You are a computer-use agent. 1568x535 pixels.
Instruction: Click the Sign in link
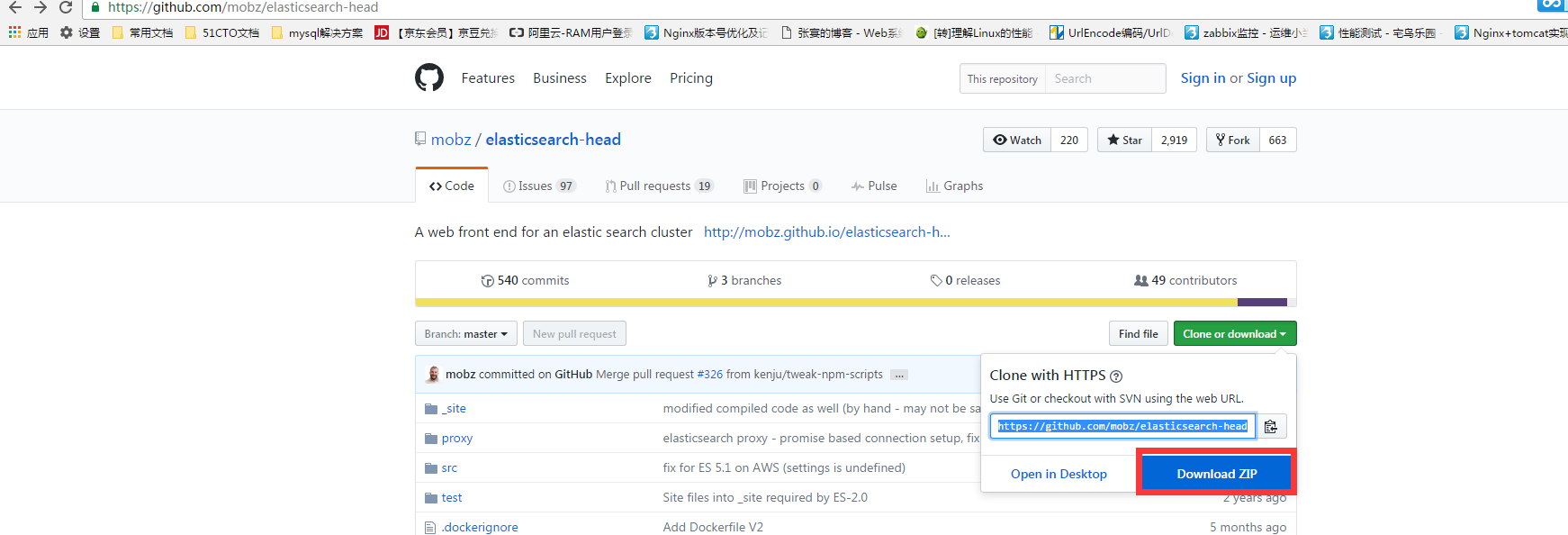[1203, 78]
